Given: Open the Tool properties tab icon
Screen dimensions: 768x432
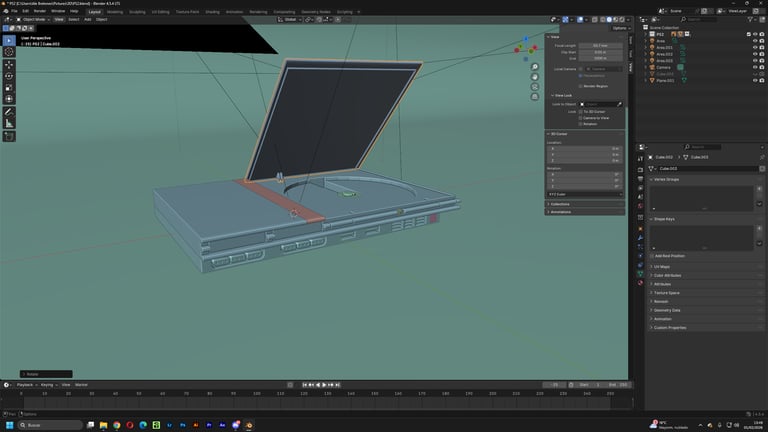Looking at the screenshot, I should 640,159.
